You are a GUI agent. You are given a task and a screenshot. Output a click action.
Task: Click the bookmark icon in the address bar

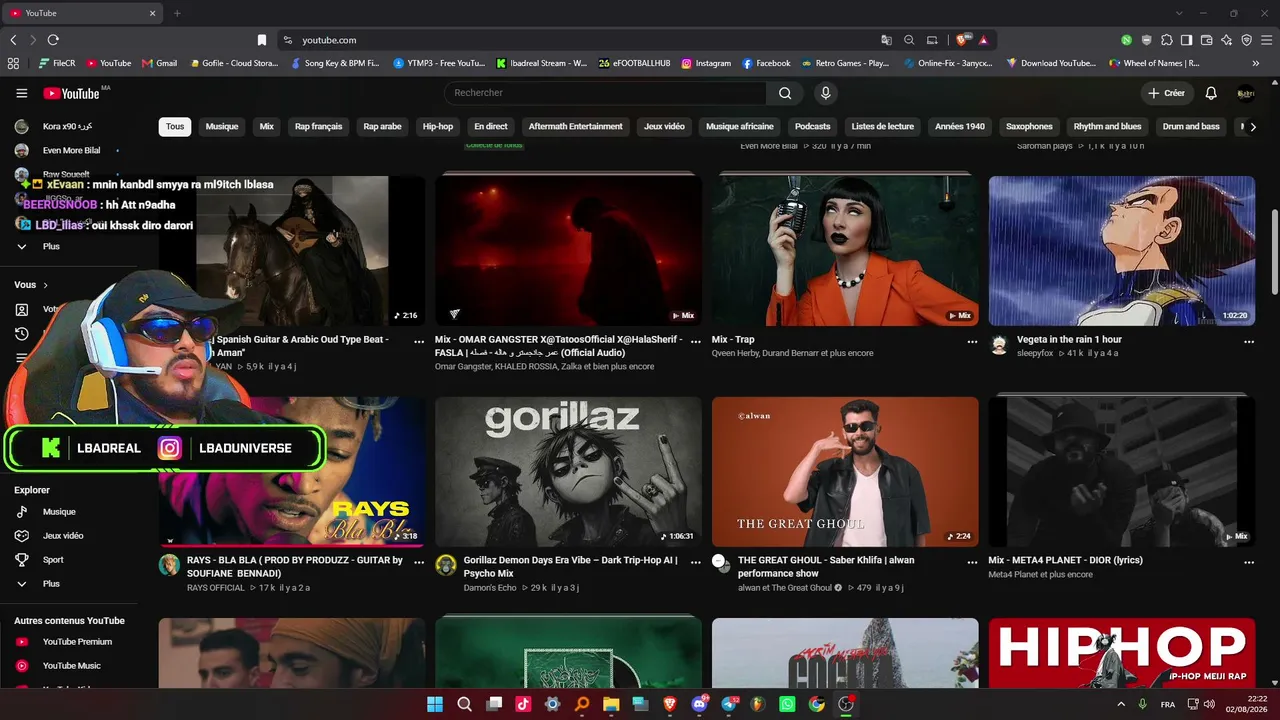pos(262,40)
